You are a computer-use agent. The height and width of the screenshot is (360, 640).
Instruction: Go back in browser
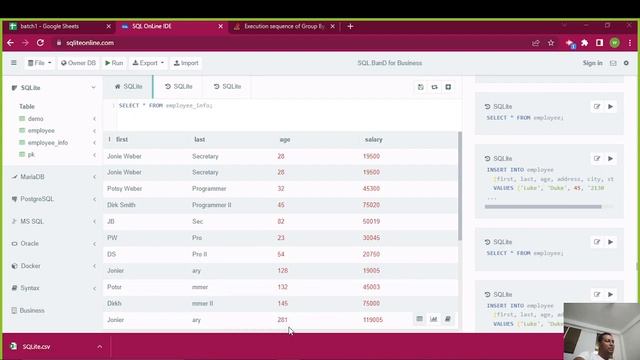click(11, 42)
